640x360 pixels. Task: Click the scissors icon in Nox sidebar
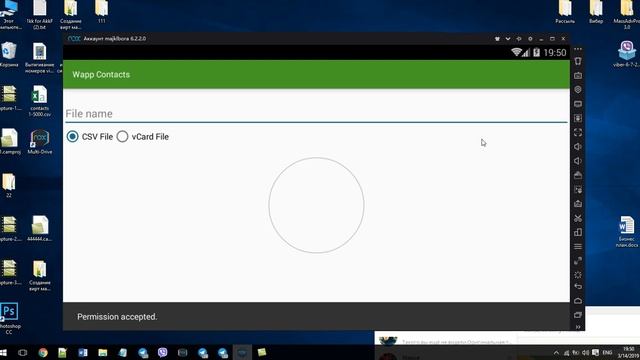pos(578,218)
